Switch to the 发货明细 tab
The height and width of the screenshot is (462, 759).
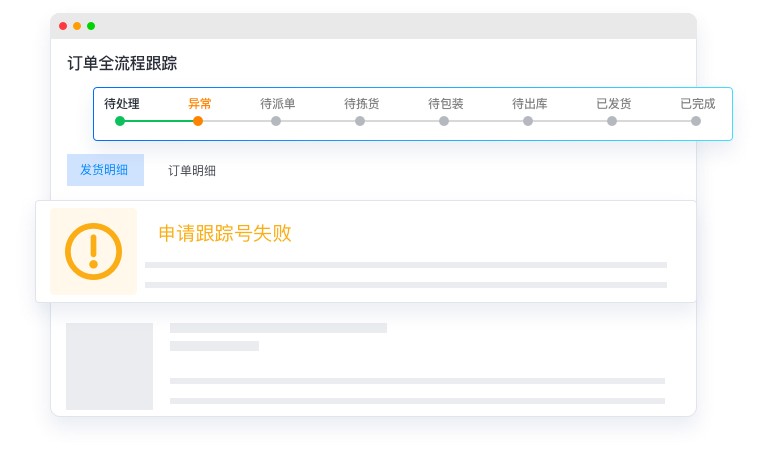coord(105,170)
